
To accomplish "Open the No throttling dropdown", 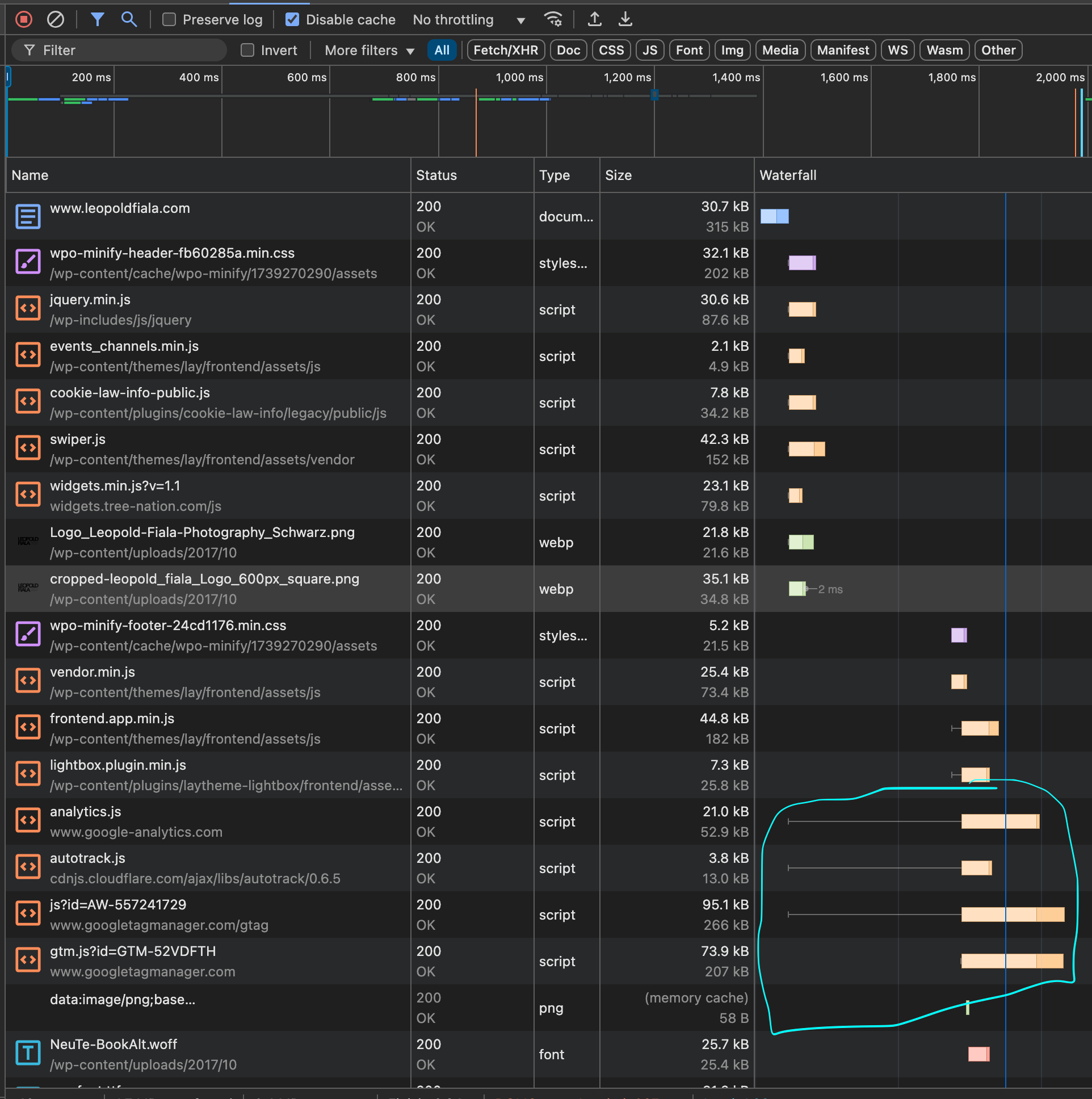I will coord(469,19).
